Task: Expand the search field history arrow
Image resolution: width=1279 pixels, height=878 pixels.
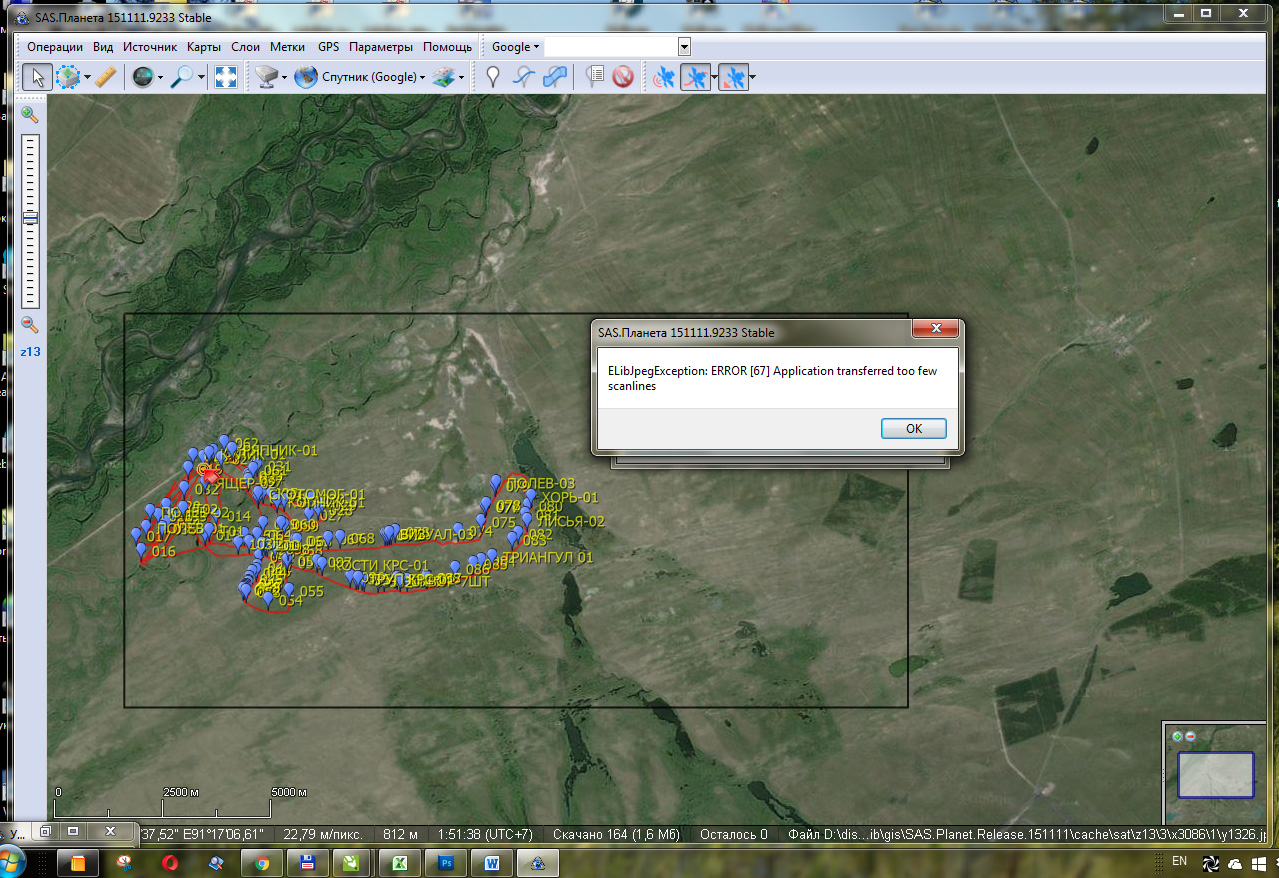Action: pos(684,47)
